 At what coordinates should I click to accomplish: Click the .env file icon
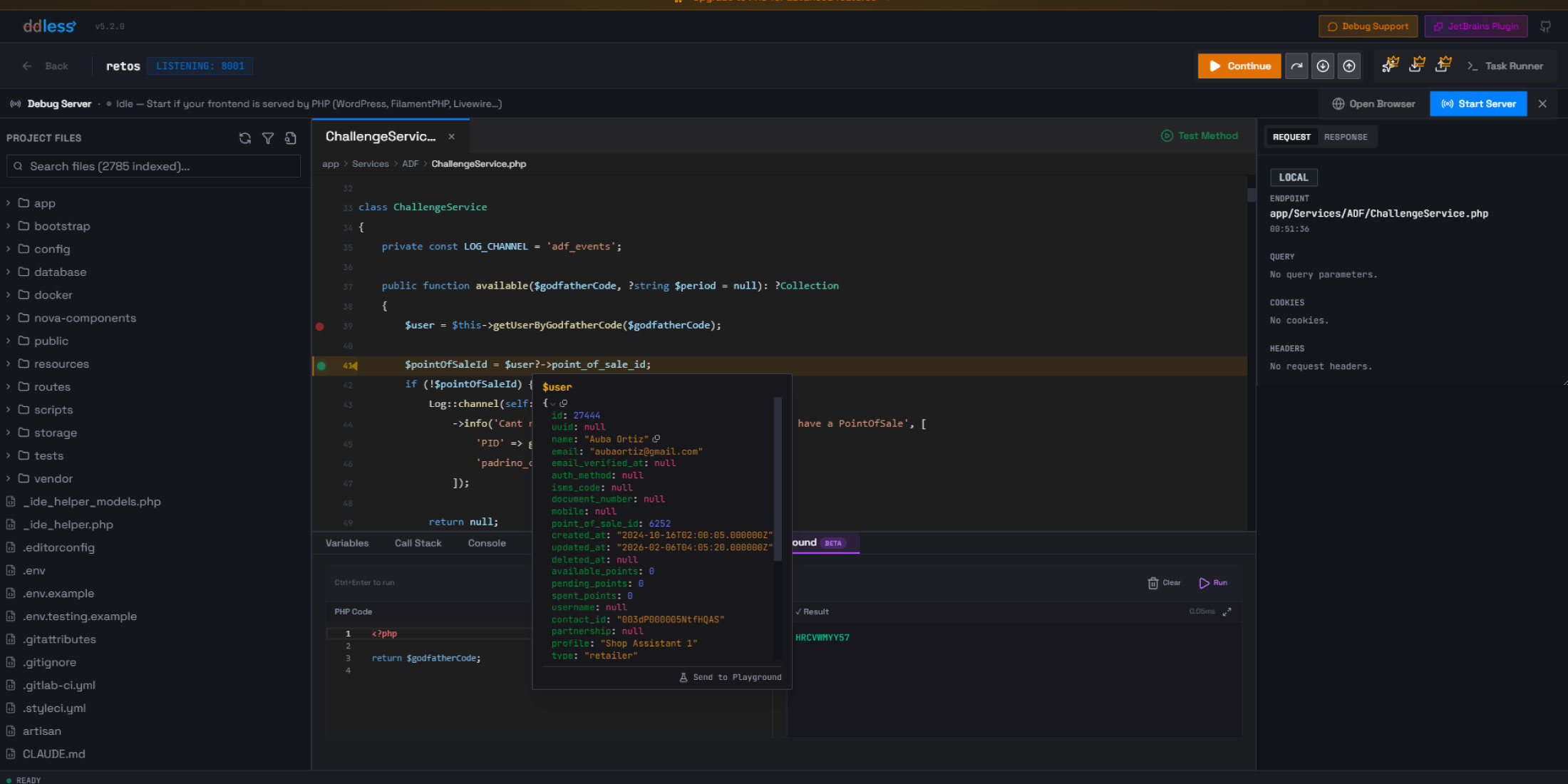click(11, 570)
